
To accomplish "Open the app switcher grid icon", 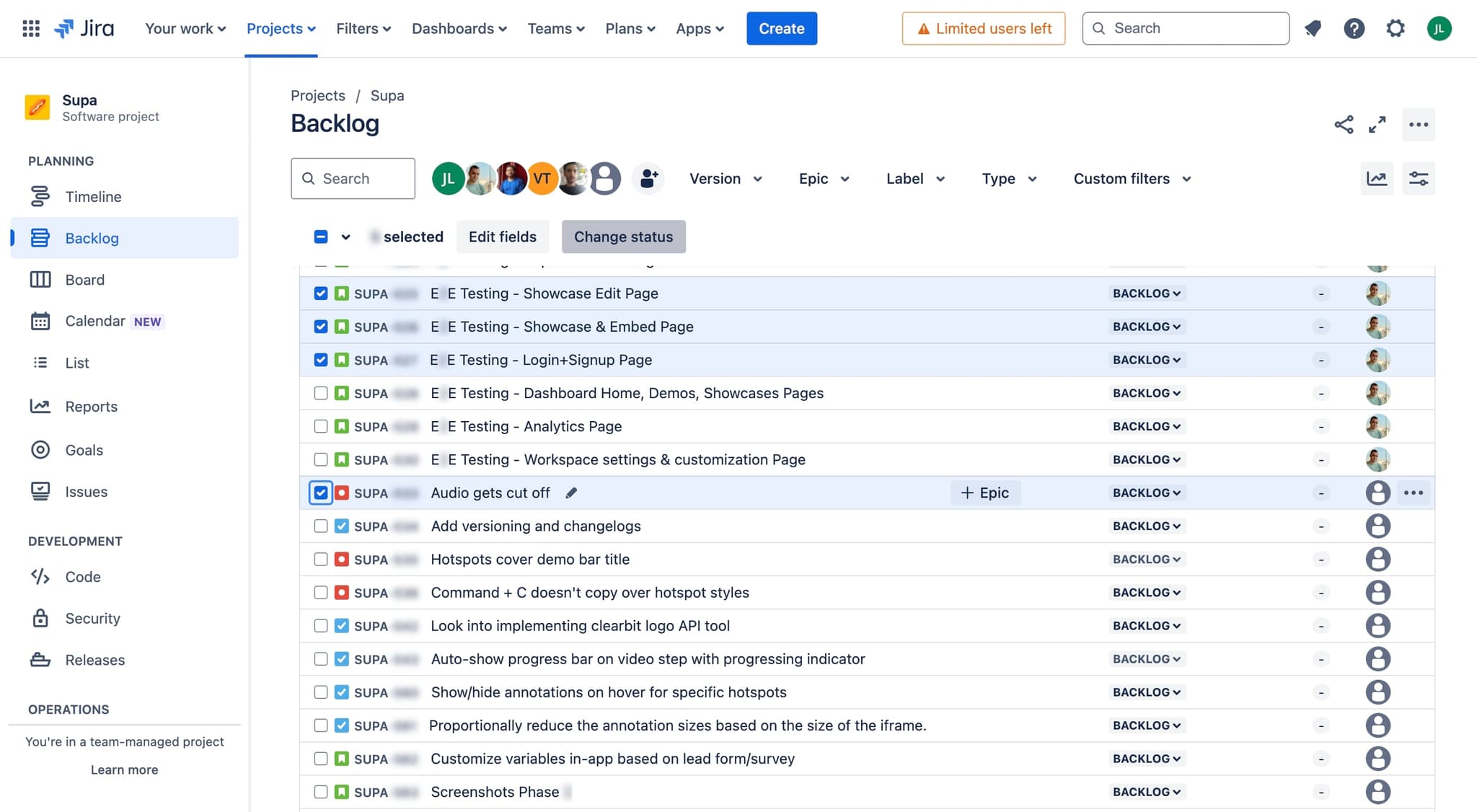I will (x=31, y=28).
